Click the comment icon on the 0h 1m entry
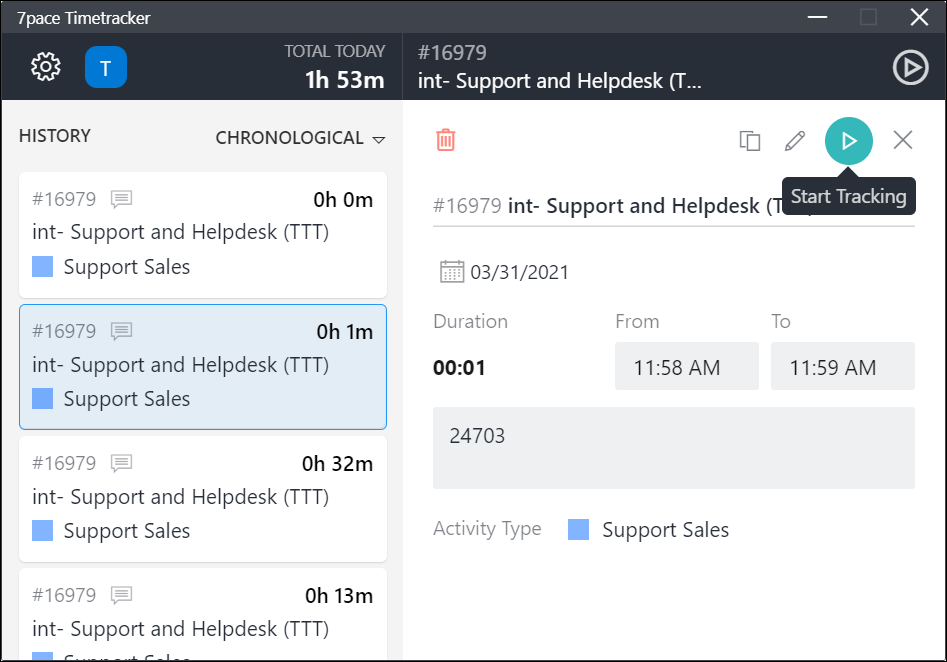Screen dimensions: 947x662 [121, 331]
